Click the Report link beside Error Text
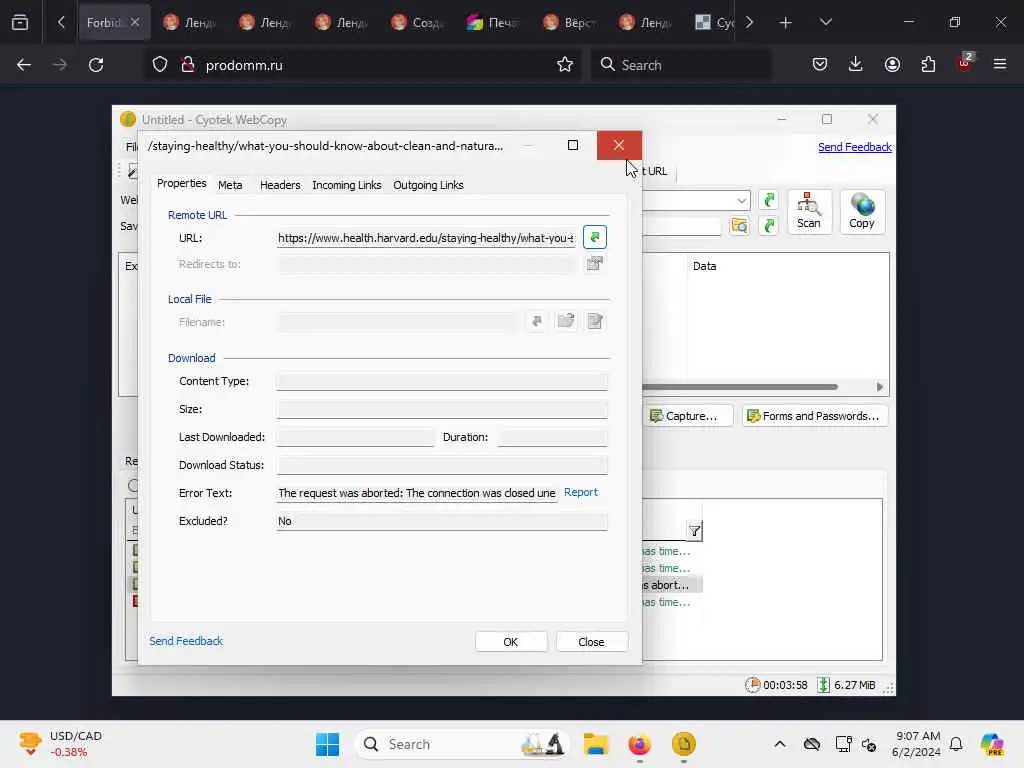Viewport: 1024px width, 768px height. click(x=581, y=492)
